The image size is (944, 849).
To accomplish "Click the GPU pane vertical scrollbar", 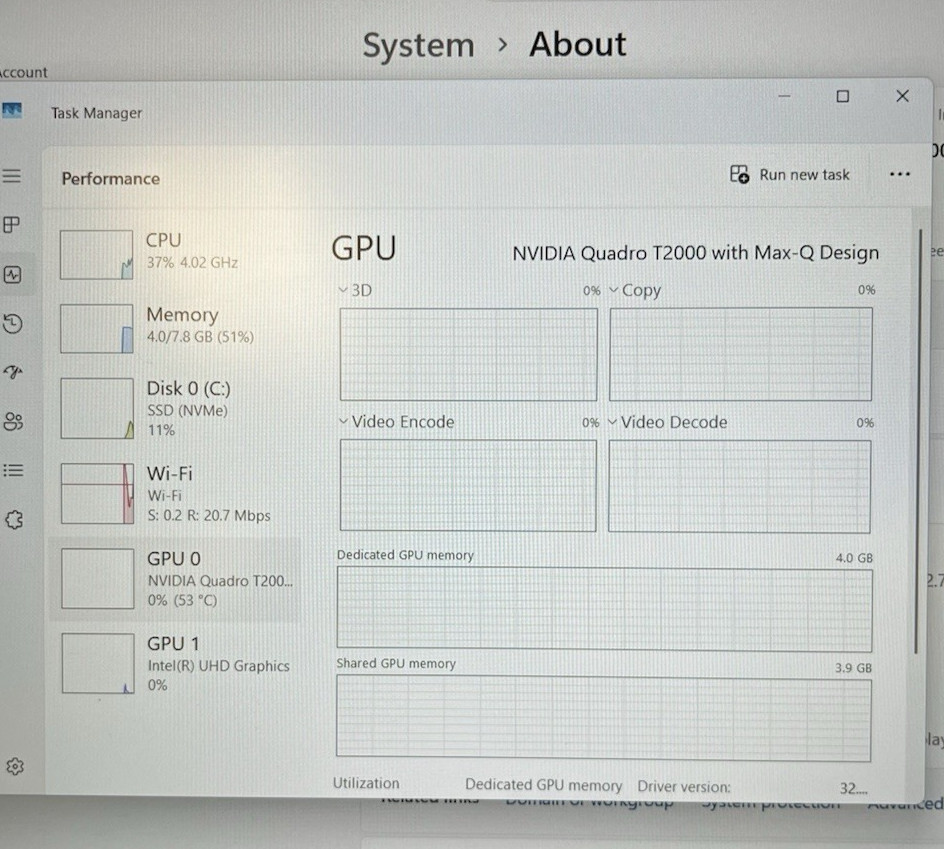I will click(918, 441).
